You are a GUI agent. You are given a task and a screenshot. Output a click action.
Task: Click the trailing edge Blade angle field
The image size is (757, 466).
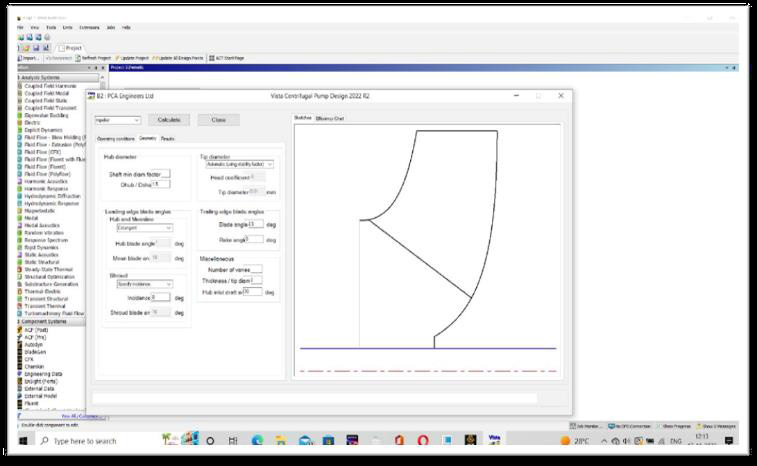[x=256, y=224]
